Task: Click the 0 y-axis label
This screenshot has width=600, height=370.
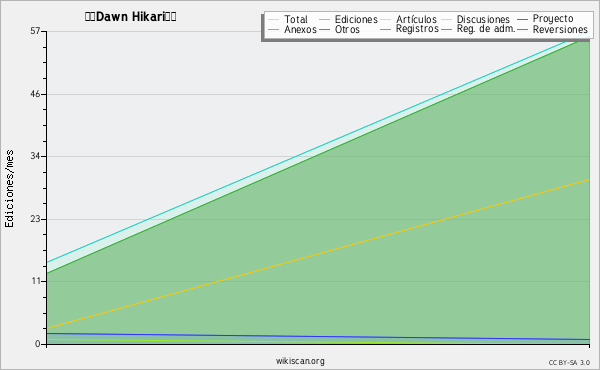Action: (x=38, y=344)
